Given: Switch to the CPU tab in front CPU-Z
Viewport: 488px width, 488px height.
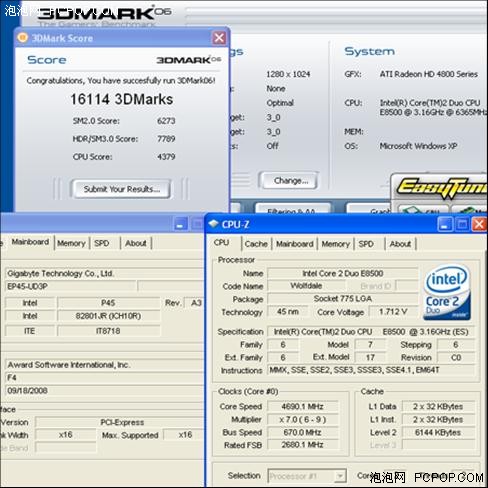Looking at the screenshot, I should coord(222,243).
